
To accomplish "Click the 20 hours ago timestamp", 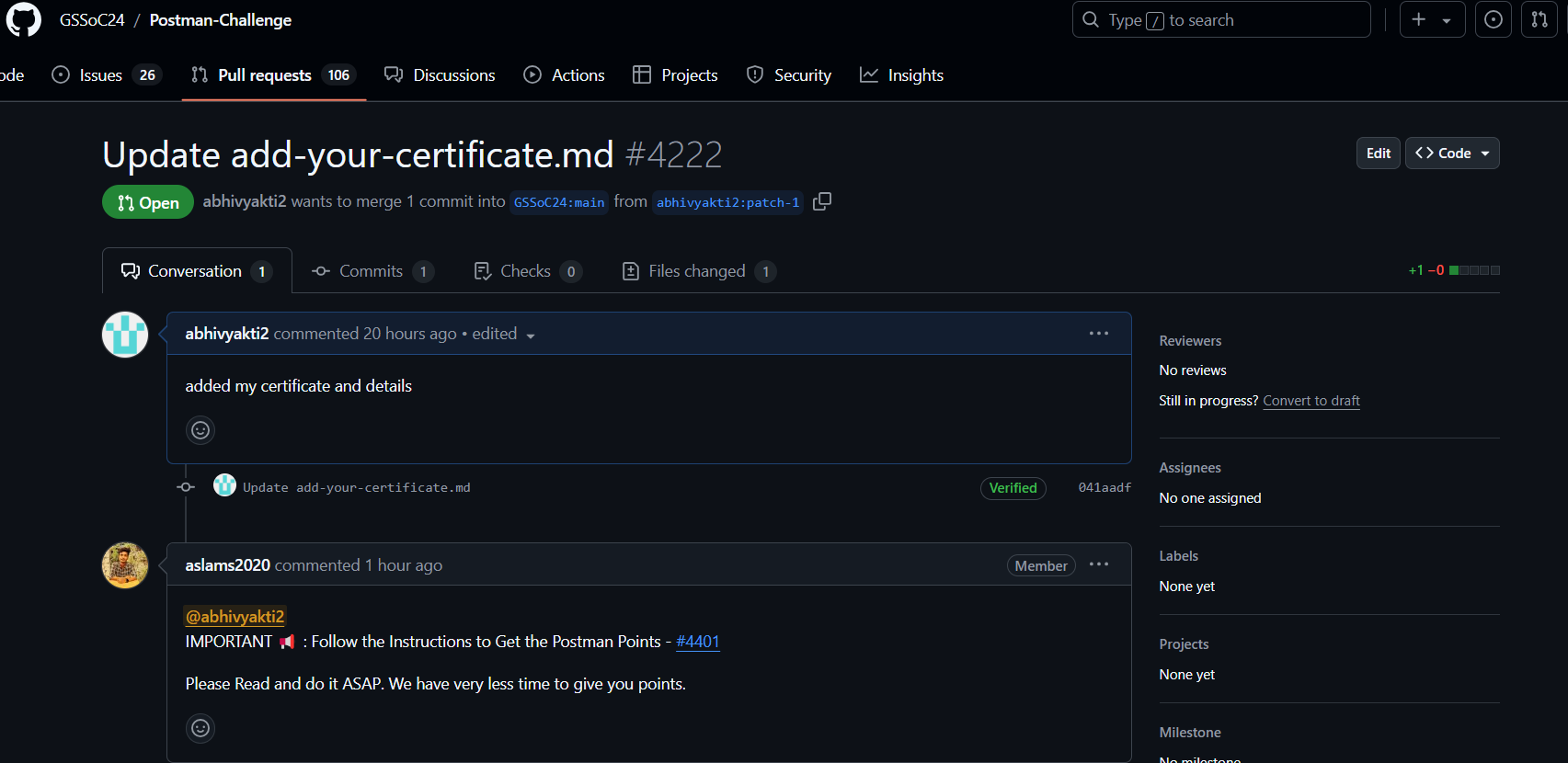I will tap(410, 334).
